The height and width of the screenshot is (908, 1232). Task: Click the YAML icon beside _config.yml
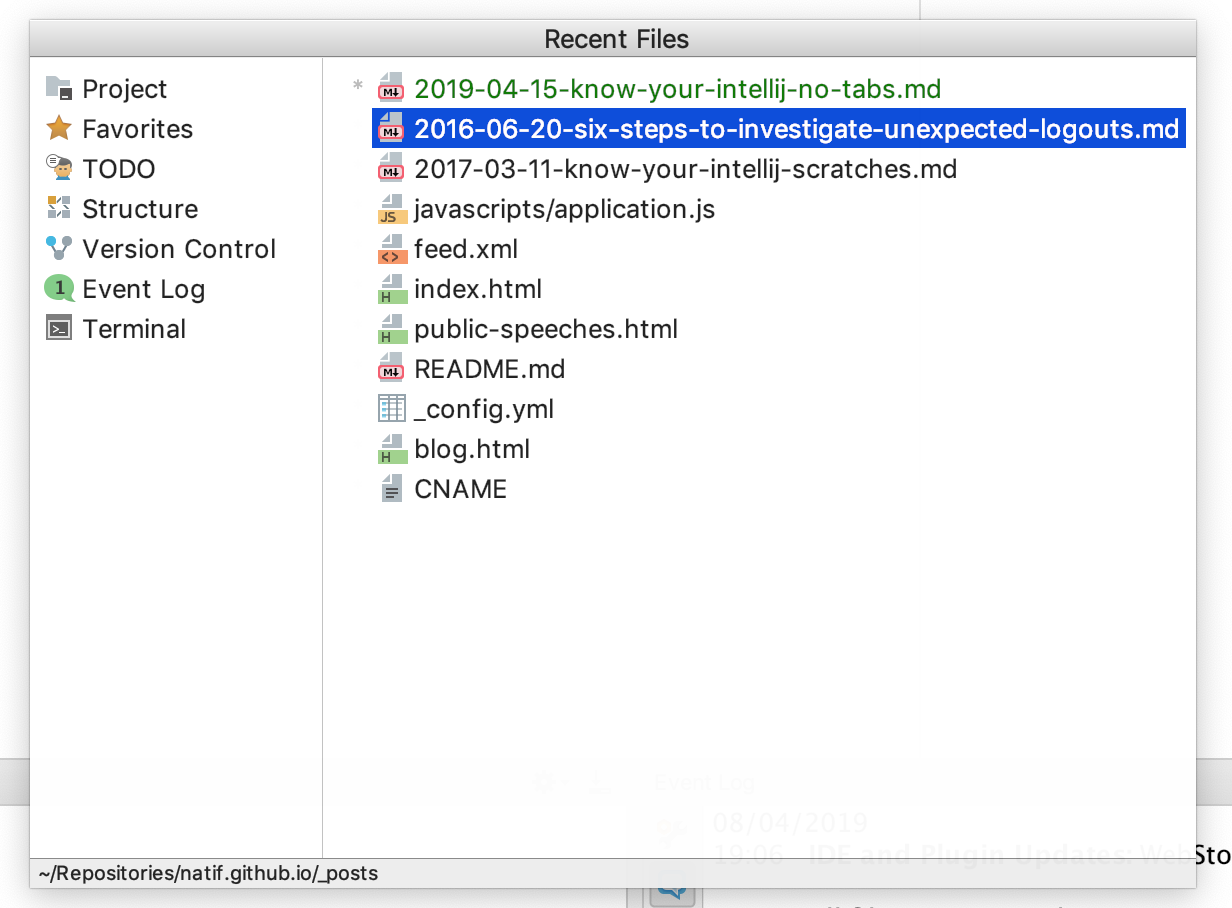point(391,409)
